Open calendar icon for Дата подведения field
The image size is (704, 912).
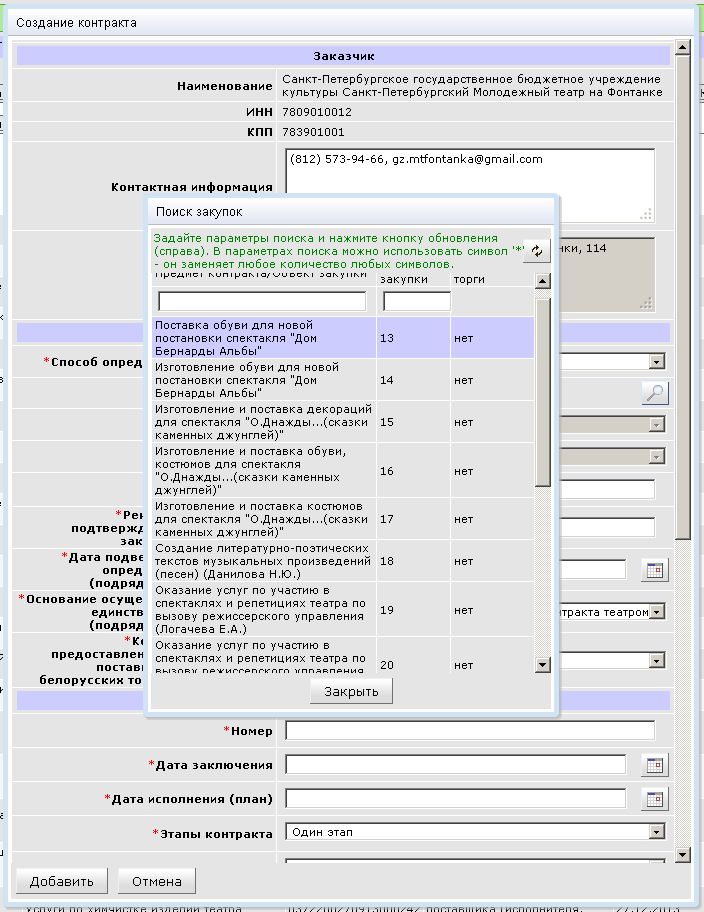[655, 569]
